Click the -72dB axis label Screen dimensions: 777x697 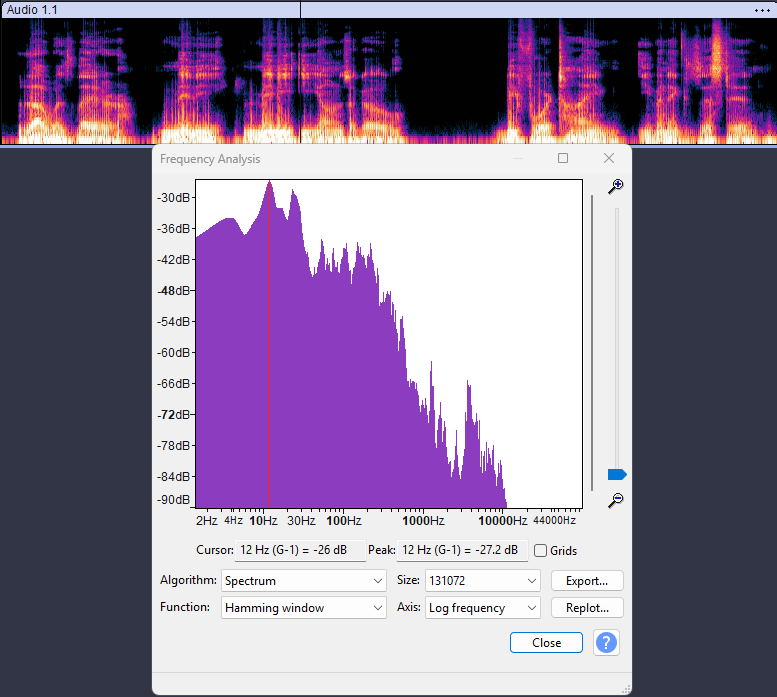click(173, 415)
